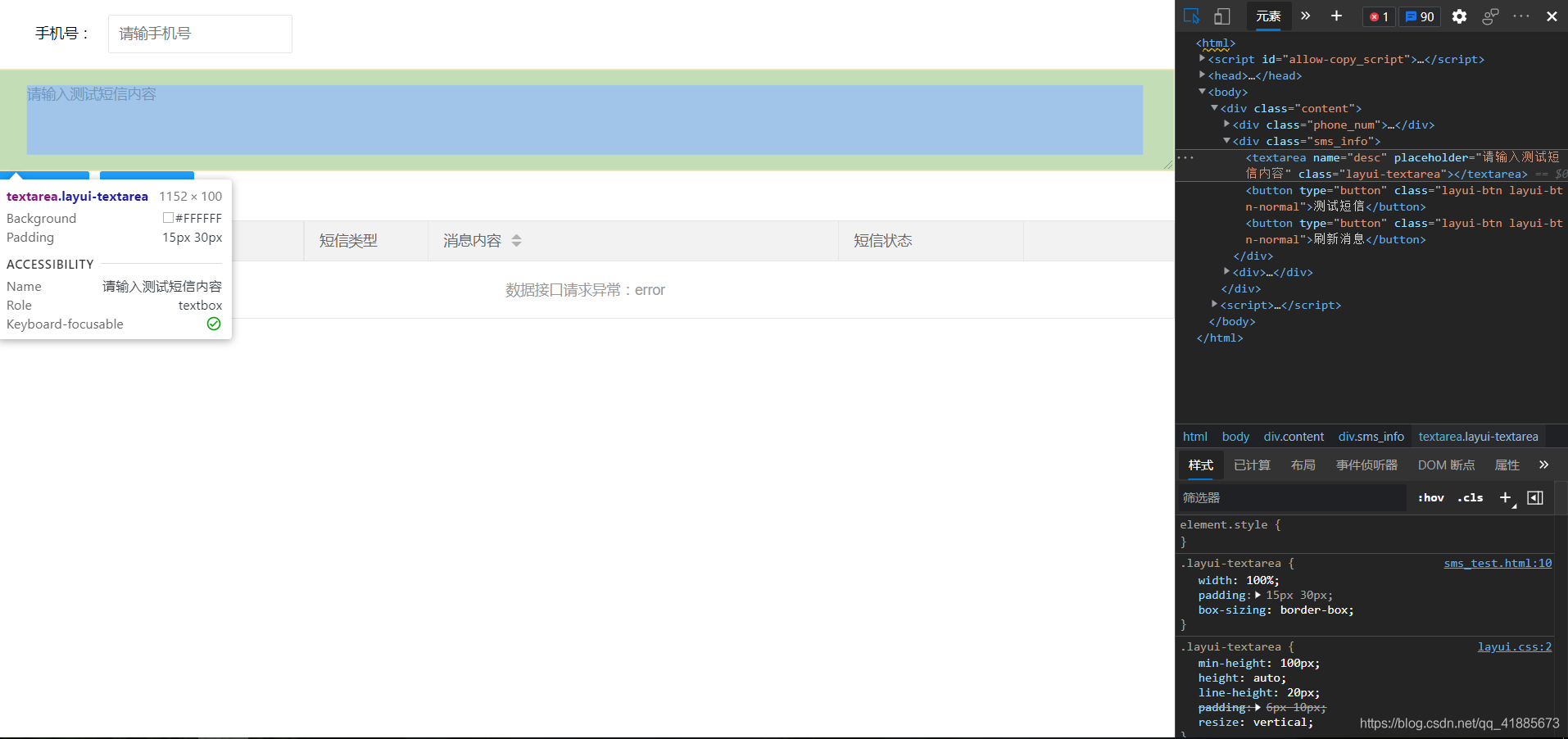
Task: Click the width: 100% declaration
Action: (1238, 581)
